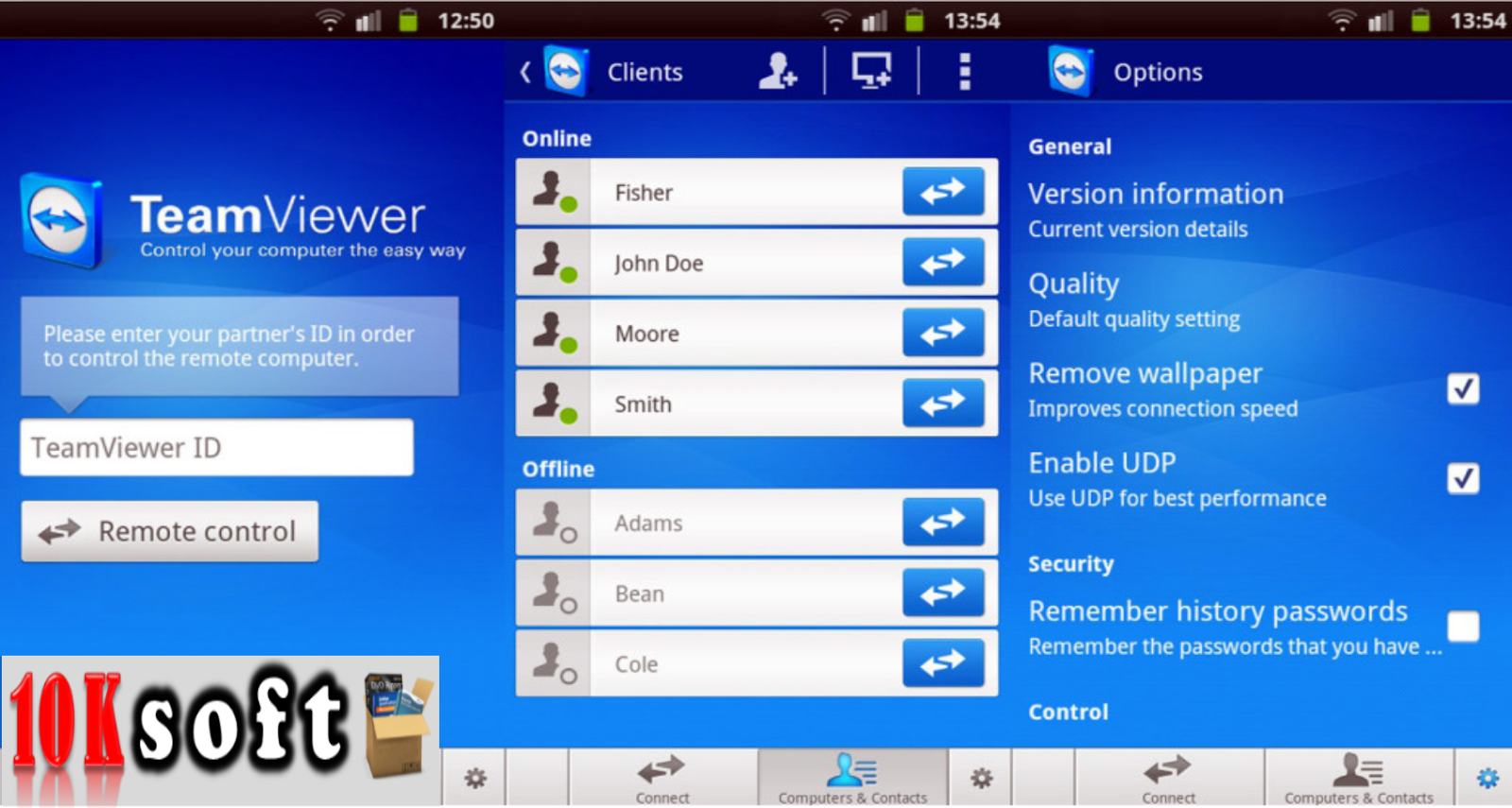Click Fisher's online contact avatar
This screenshot has width=1512, height=808.
(554, 192)
